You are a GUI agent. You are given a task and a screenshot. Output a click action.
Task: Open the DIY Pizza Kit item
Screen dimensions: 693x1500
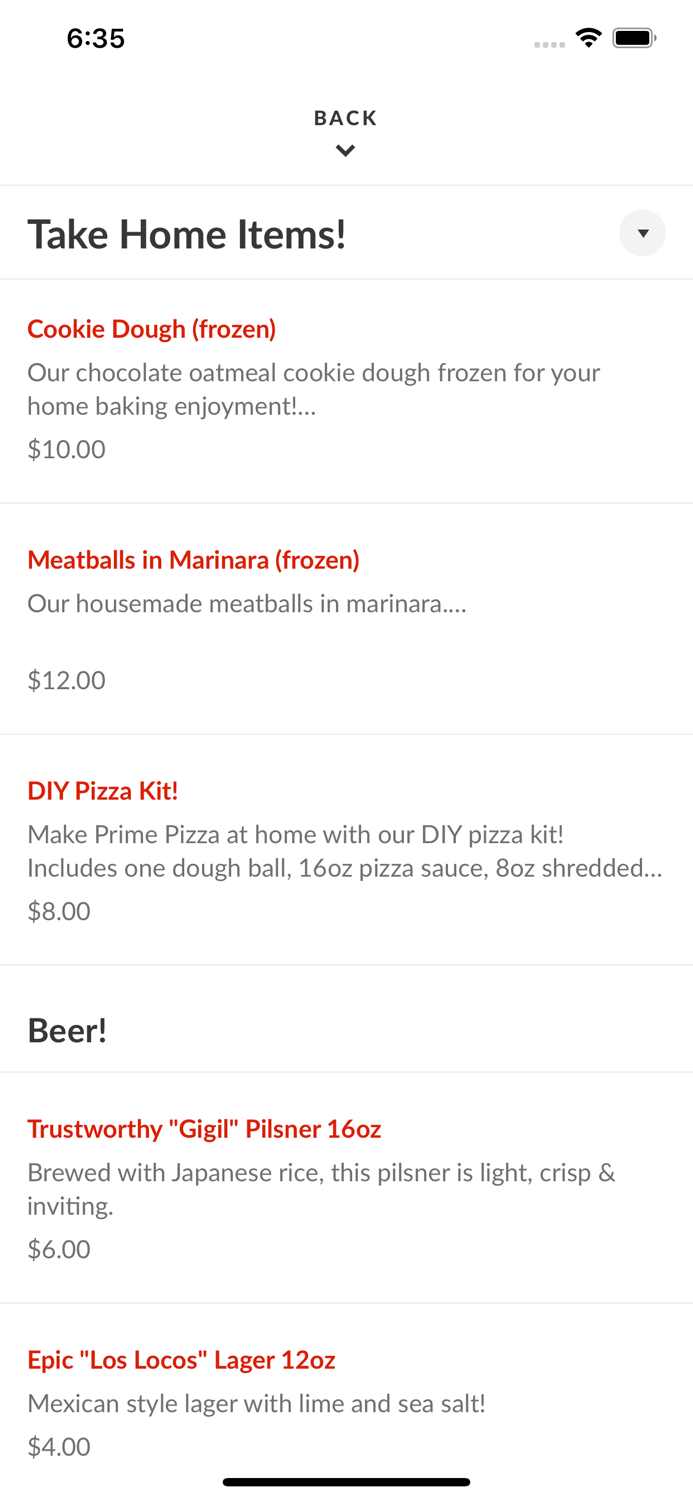(102, 790)
